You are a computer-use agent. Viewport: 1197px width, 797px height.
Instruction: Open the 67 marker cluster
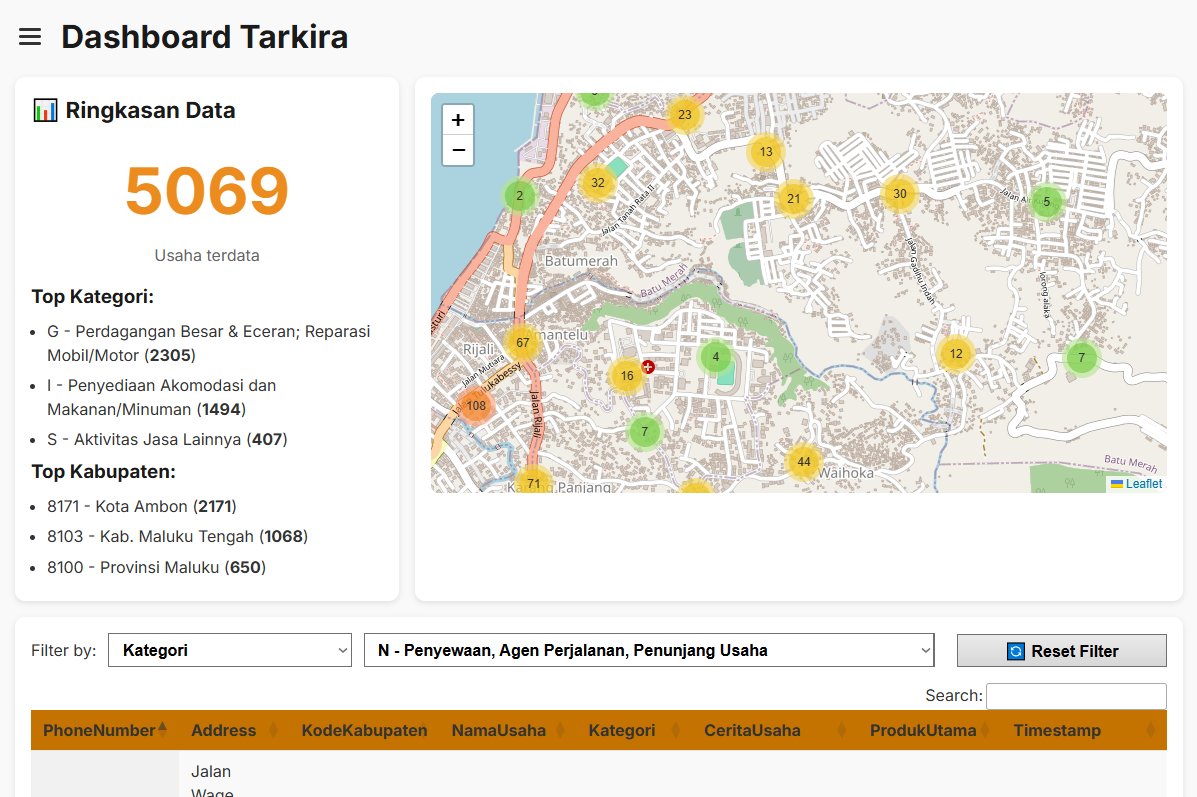(x=523, y=343)
